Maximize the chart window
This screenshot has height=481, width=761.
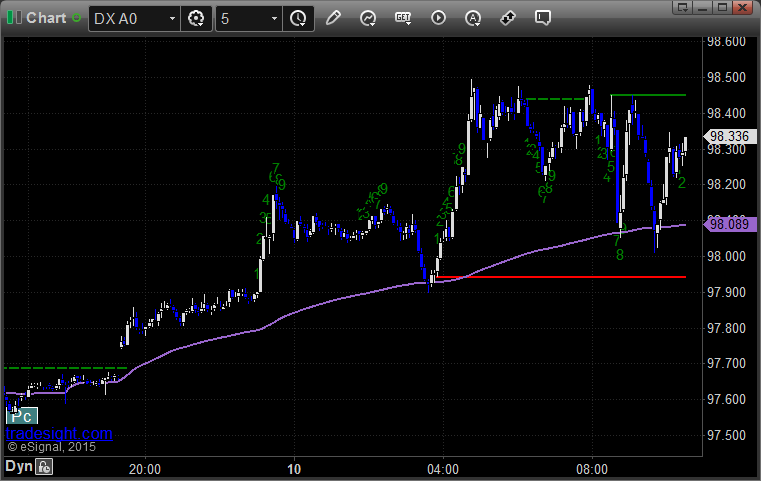(722, 7)
